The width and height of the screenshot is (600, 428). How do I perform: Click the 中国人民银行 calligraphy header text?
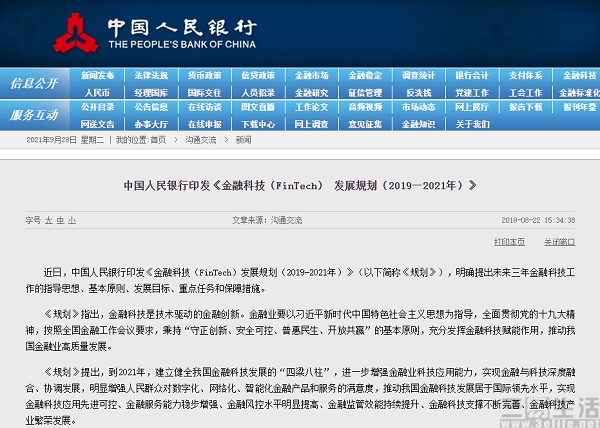tap(182, 28)
